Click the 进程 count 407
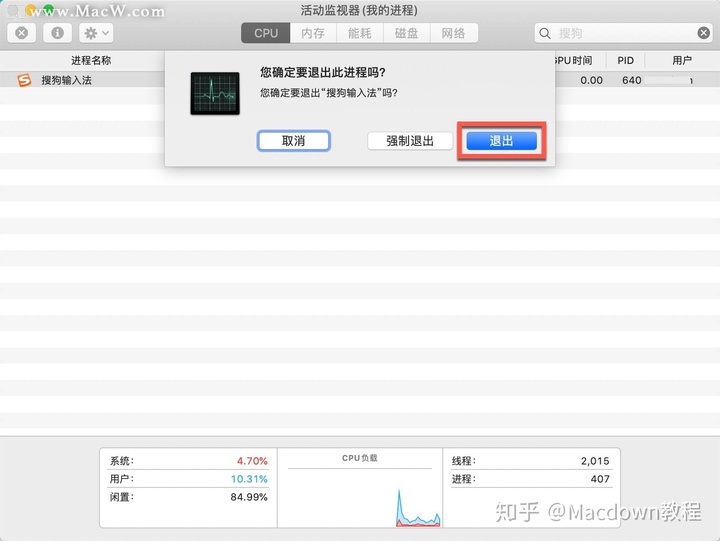Screen dimensions: 720x541 [x=600, y=479]
